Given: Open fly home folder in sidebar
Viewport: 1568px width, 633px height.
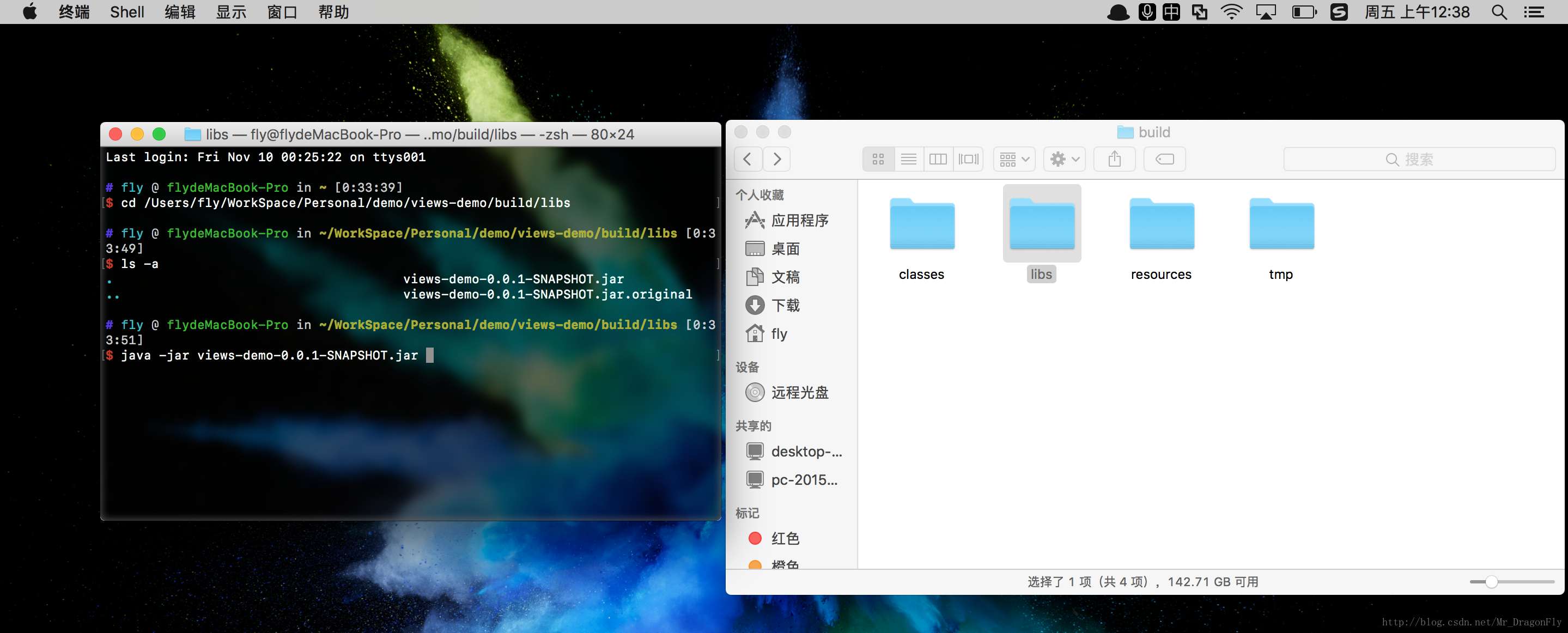Looking at the screenshot, I should click(791, 334).
